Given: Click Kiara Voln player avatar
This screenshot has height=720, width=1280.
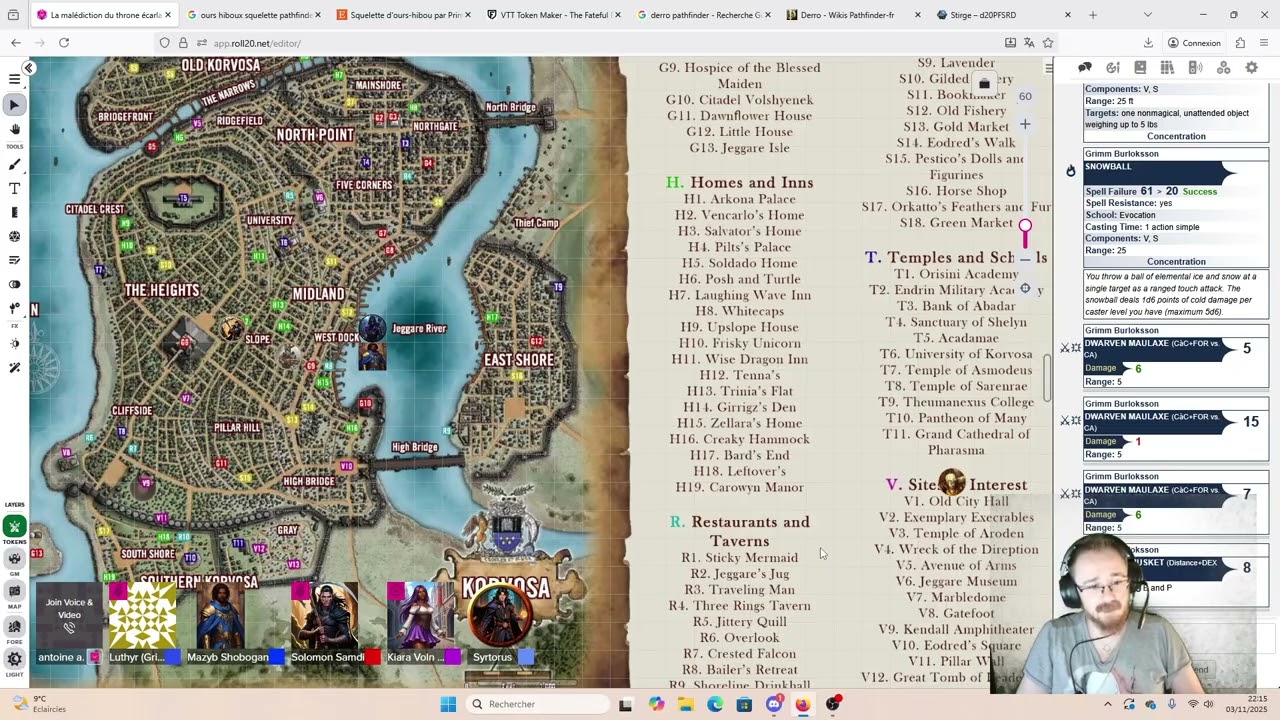Looking at the screenshot, I should point(420,617).
